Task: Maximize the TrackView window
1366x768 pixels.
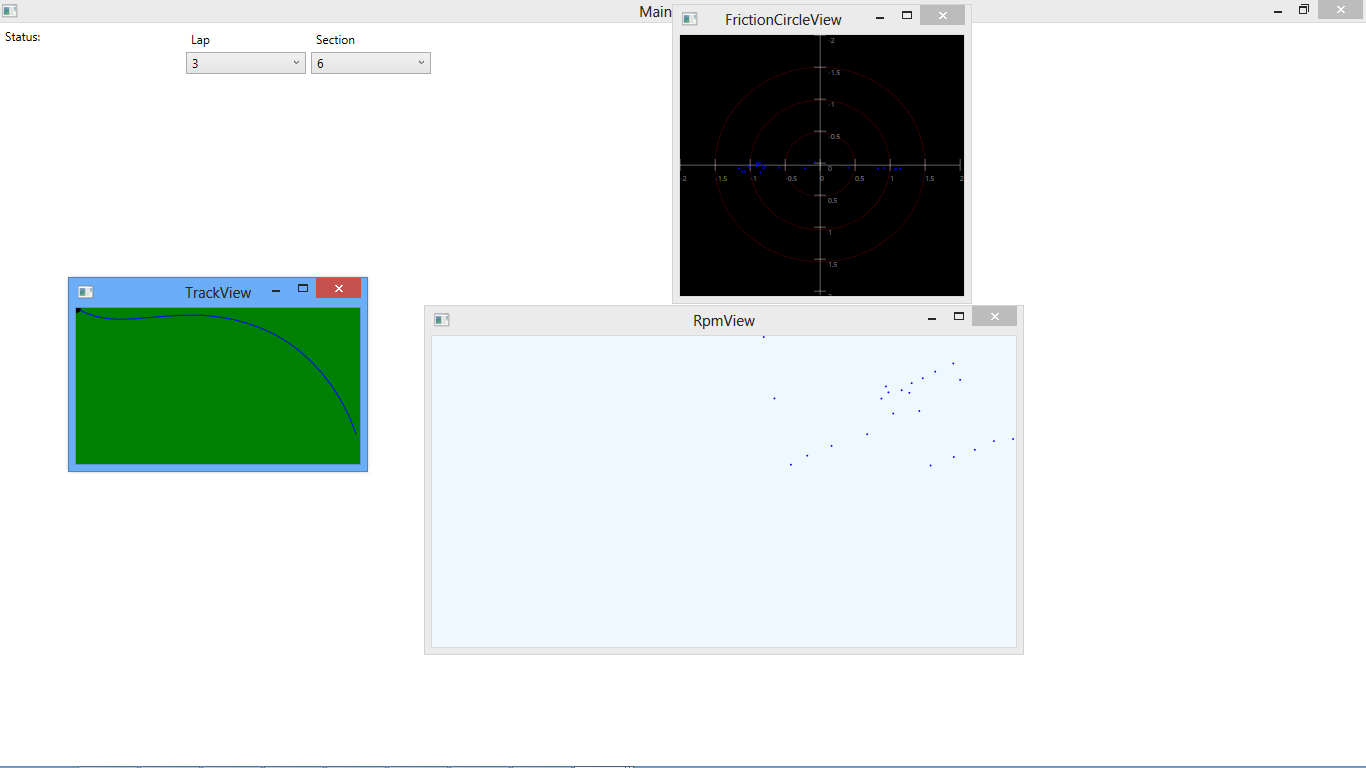Action: (303, 288)
